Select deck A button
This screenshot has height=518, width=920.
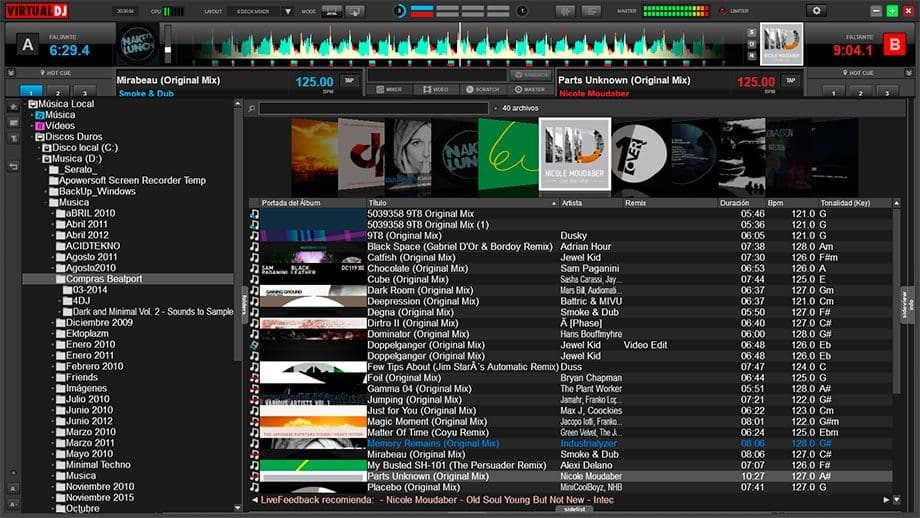[x=28, y=45]
